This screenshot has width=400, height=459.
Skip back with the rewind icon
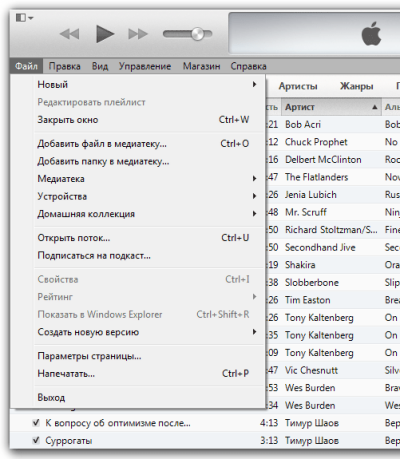point(70,34)
